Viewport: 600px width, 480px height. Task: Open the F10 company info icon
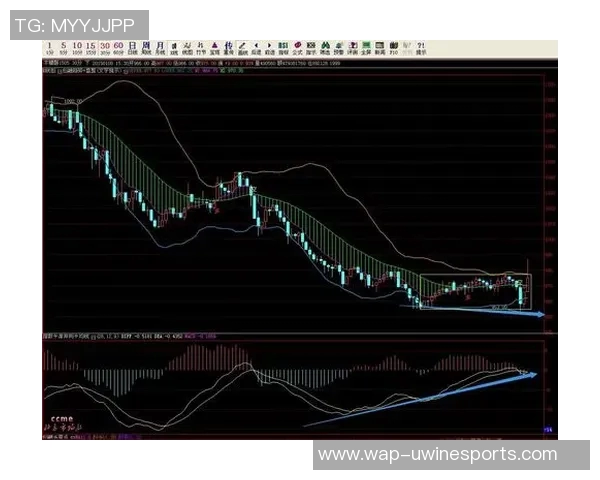[394, 48]
